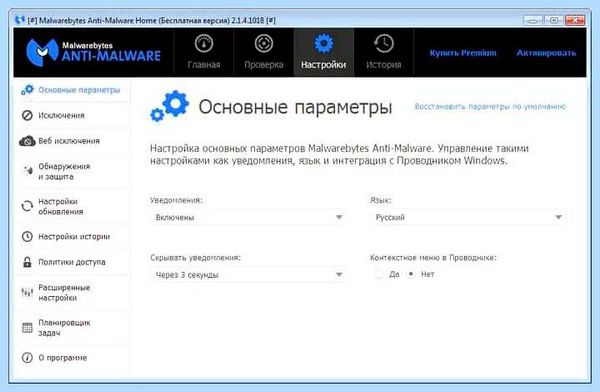Image resolution: width=600 pixels, height=392 pixels.
Task: Open Настройки обновления section
Action: pyautogui.click(x=72, y=206)
